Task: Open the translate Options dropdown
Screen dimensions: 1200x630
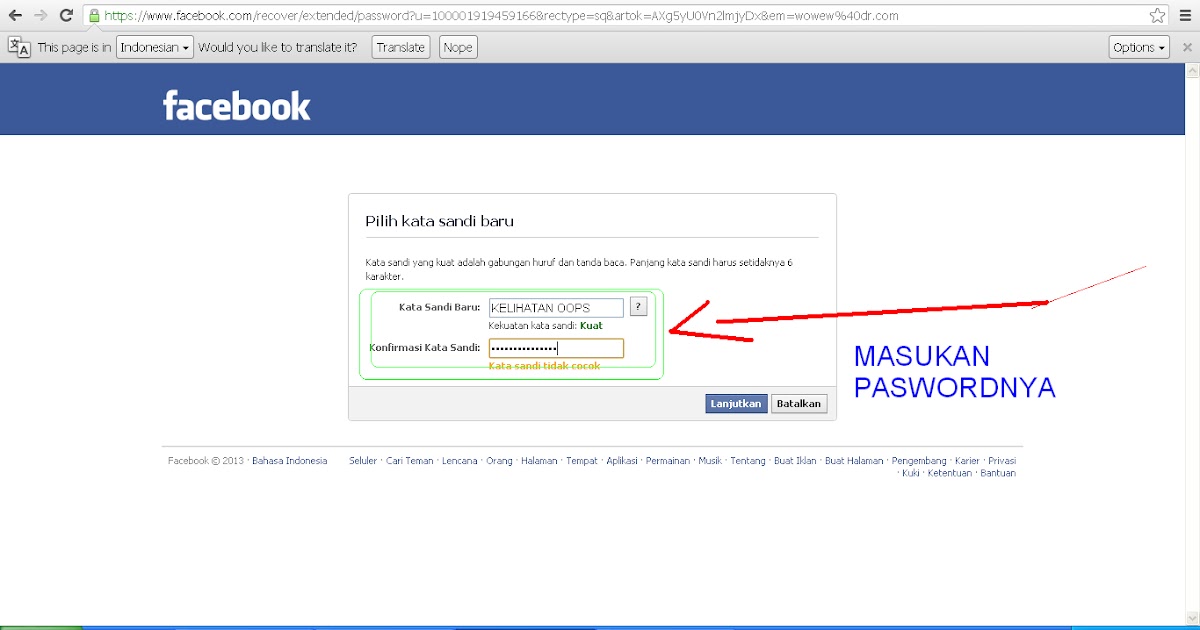Action: tap(1139, 47)
